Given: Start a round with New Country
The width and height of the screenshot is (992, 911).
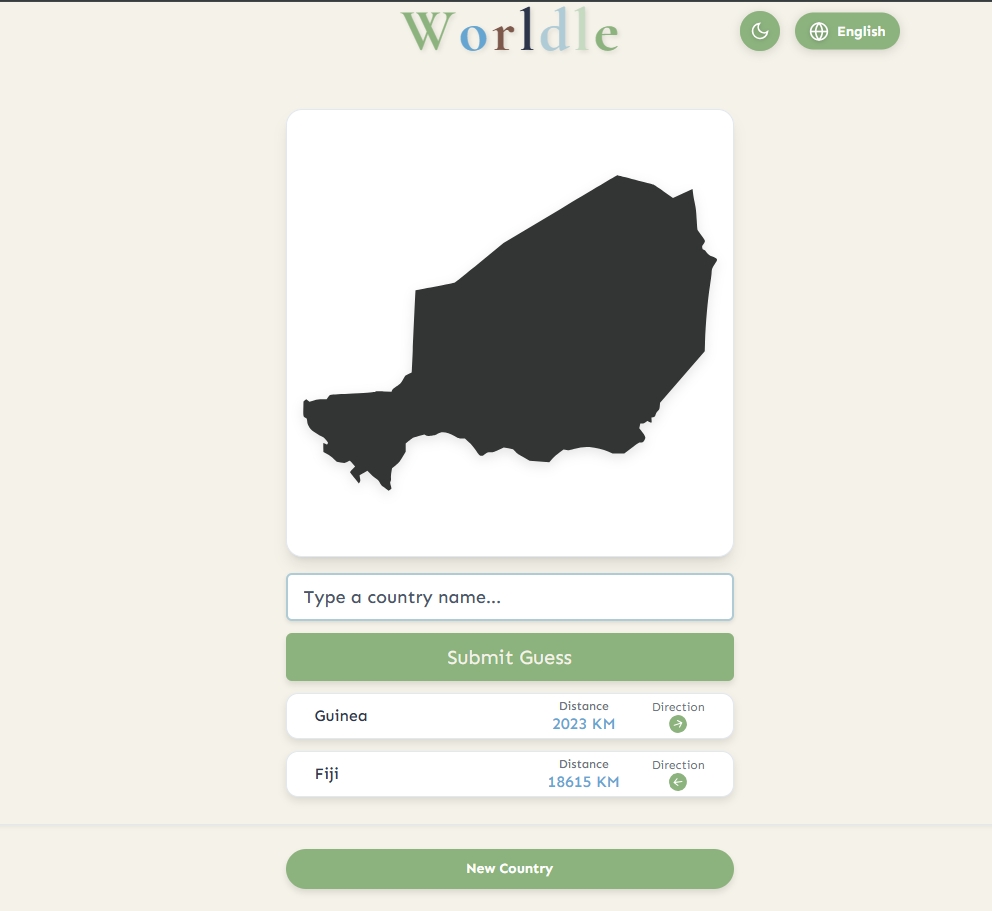Looking at the screenshot, I should 510,868.
